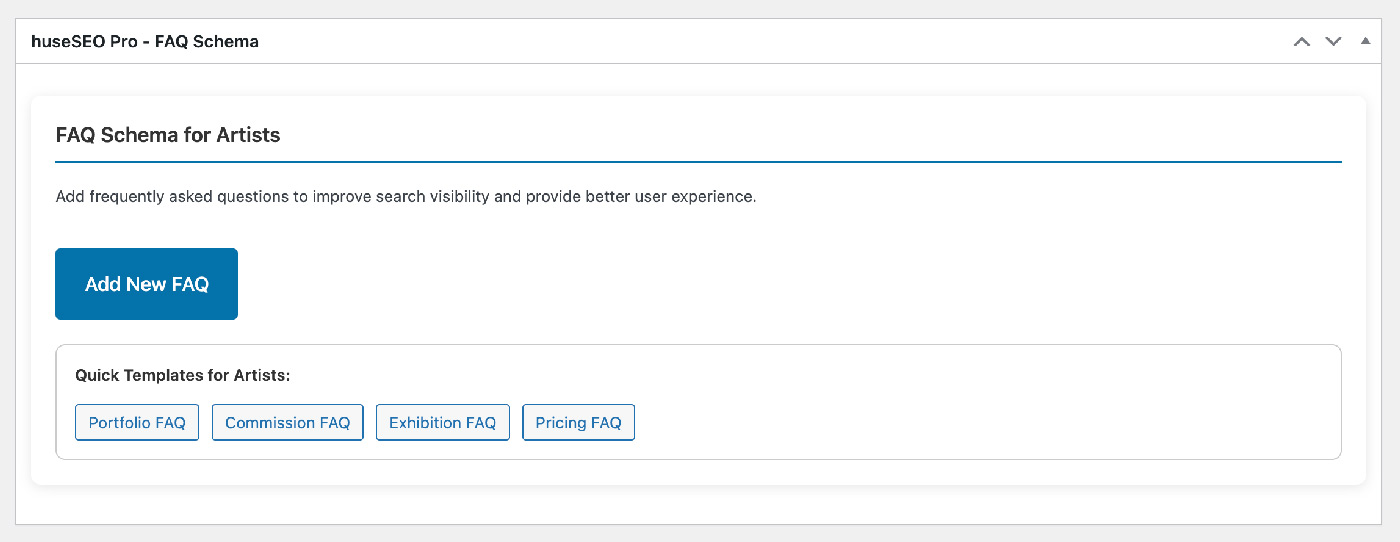
Task: Click the white strip below the inner card
Action: (698, 506)
